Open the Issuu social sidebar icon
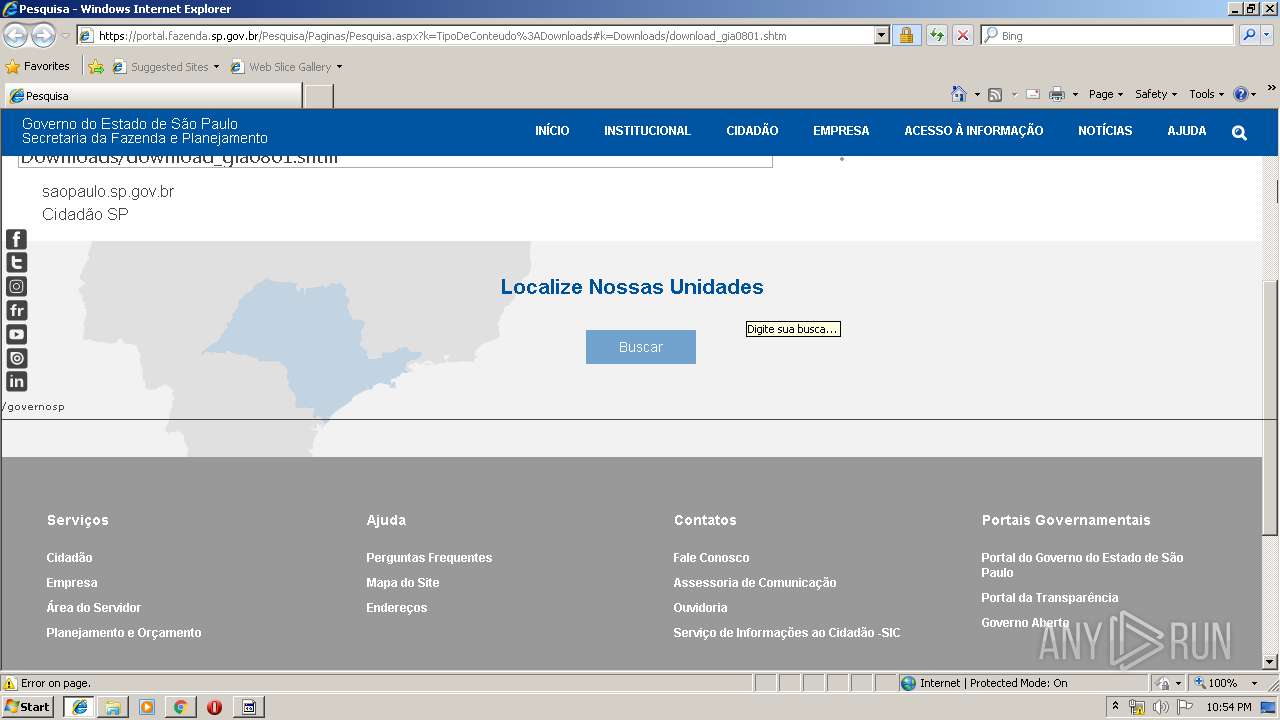The height and width of the screenshot is (720, 1280). click(16, 358)
